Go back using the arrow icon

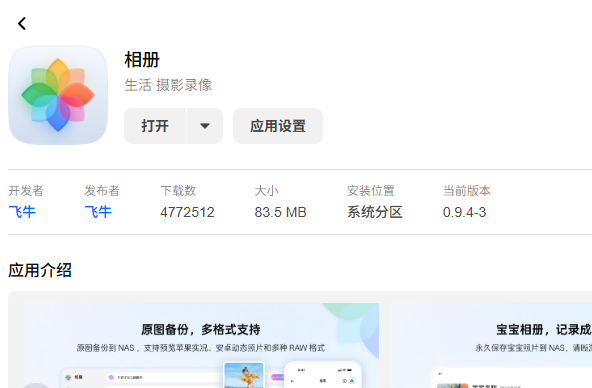[22, 23]
